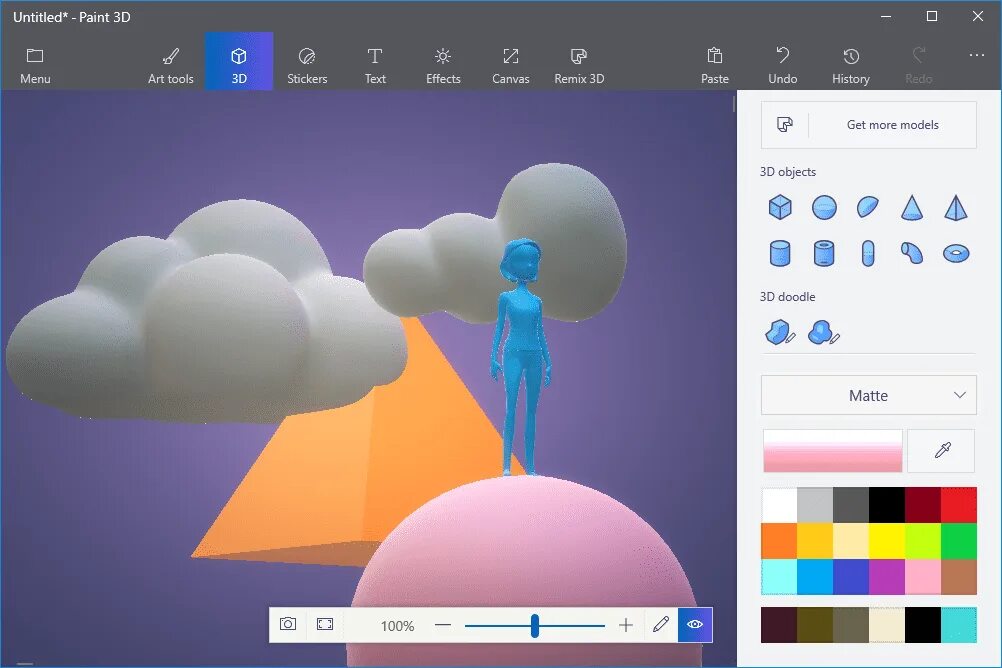Select the 3D hemisphere object

[x=868, y=207]
